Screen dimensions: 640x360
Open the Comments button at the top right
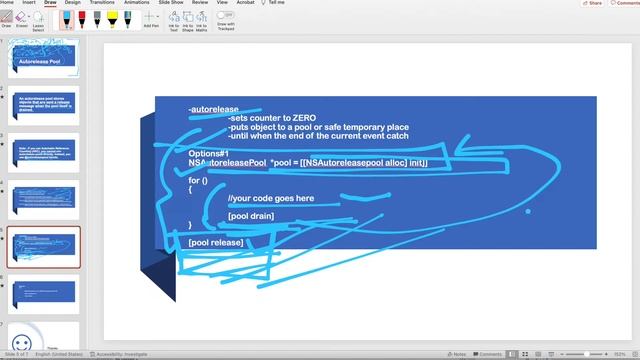point(624,3)
